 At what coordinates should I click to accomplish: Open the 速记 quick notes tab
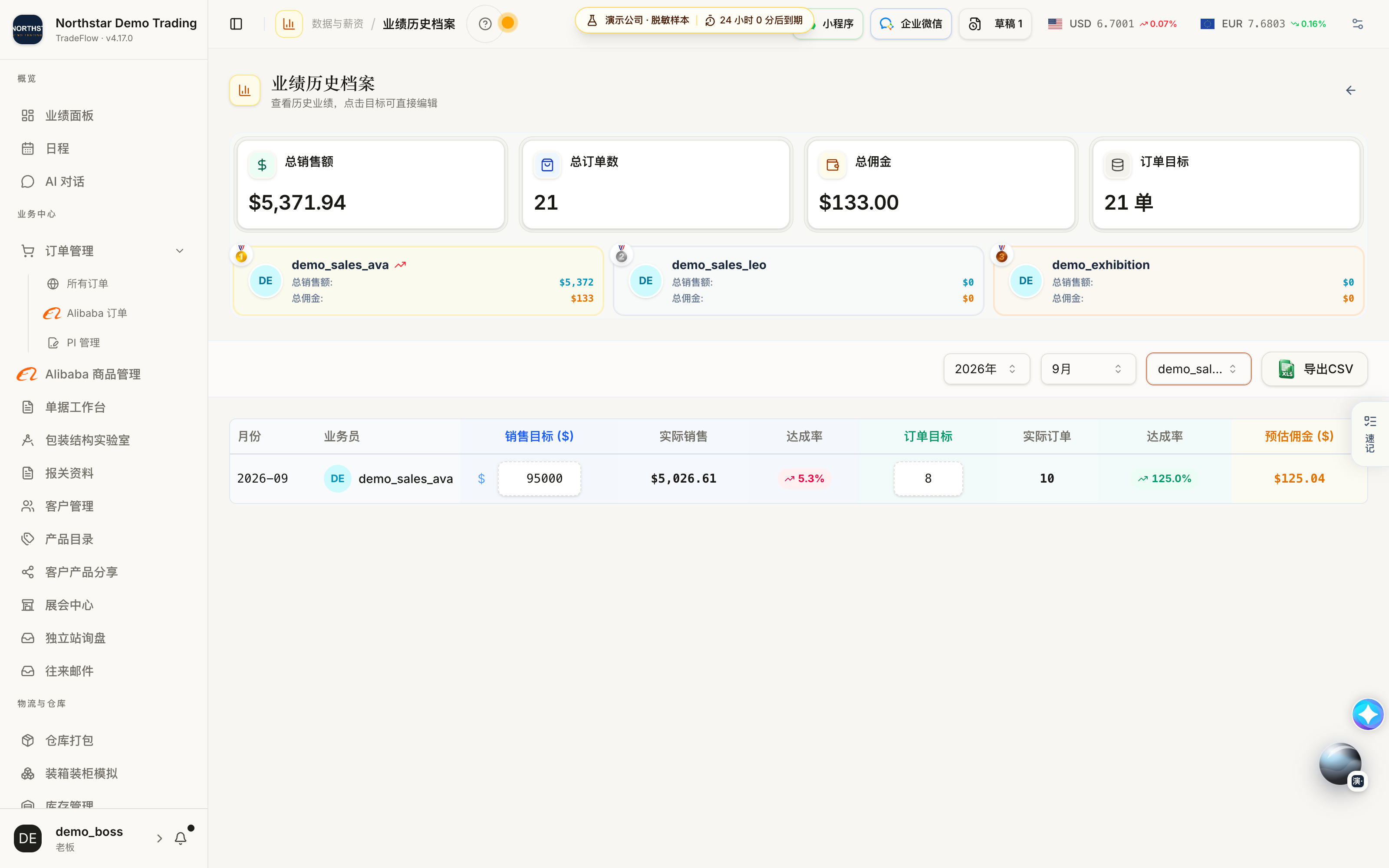coord(1370,434)
